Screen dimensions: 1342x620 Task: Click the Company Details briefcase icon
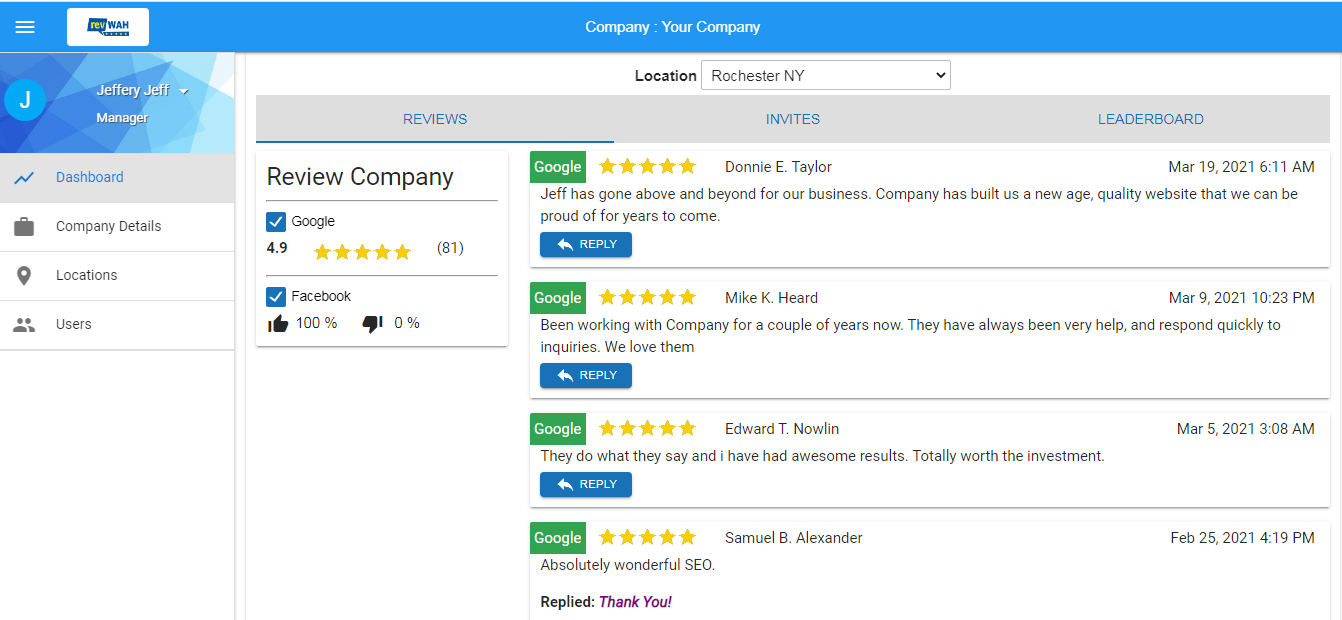[x=25, y=227]
